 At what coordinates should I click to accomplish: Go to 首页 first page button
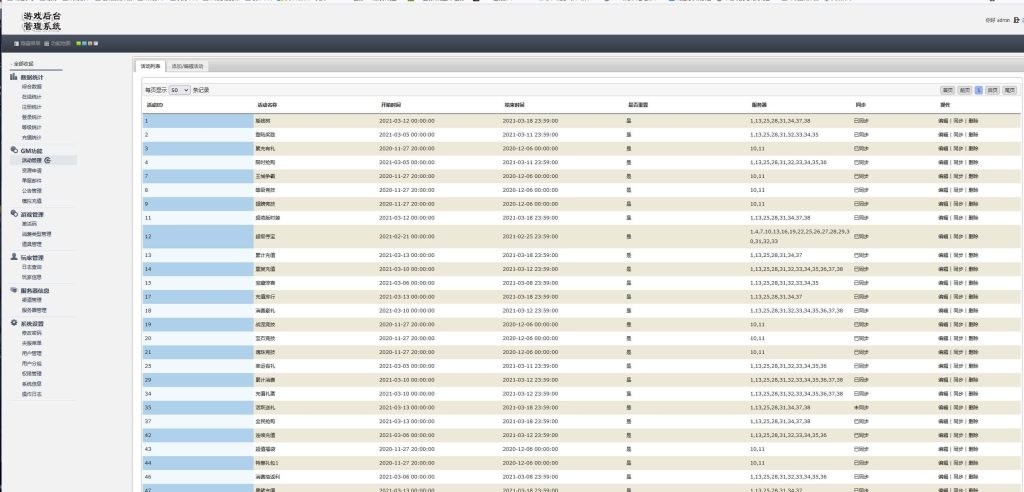click(948, 90)
